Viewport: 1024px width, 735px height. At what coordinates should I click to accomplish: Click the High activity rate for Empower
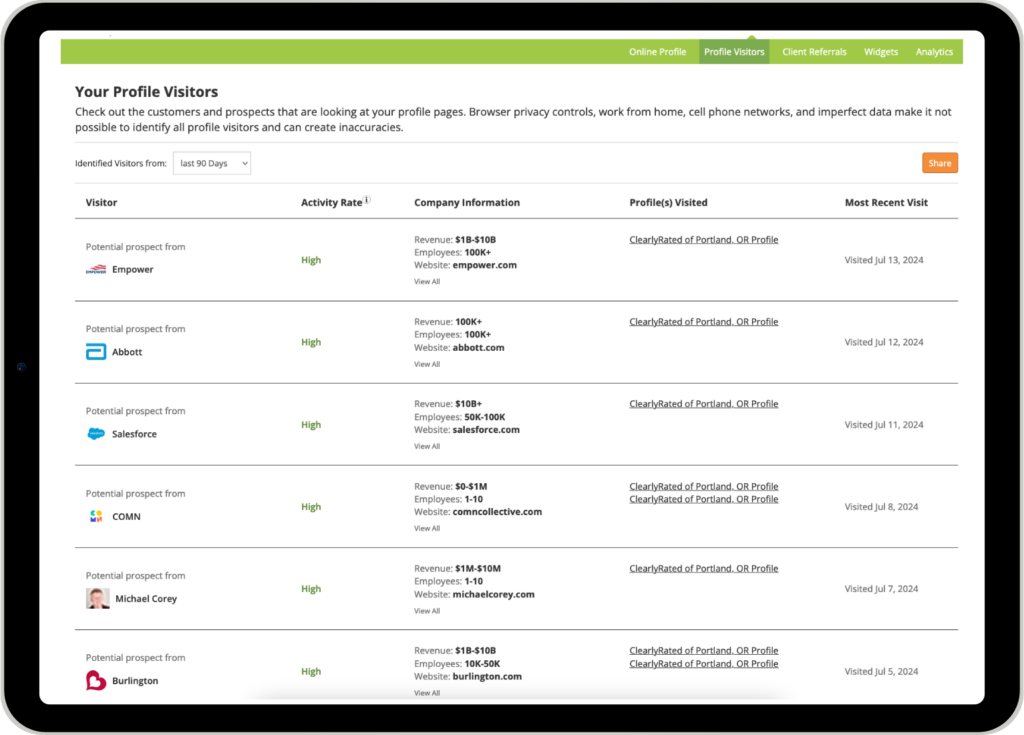(311, 260)
